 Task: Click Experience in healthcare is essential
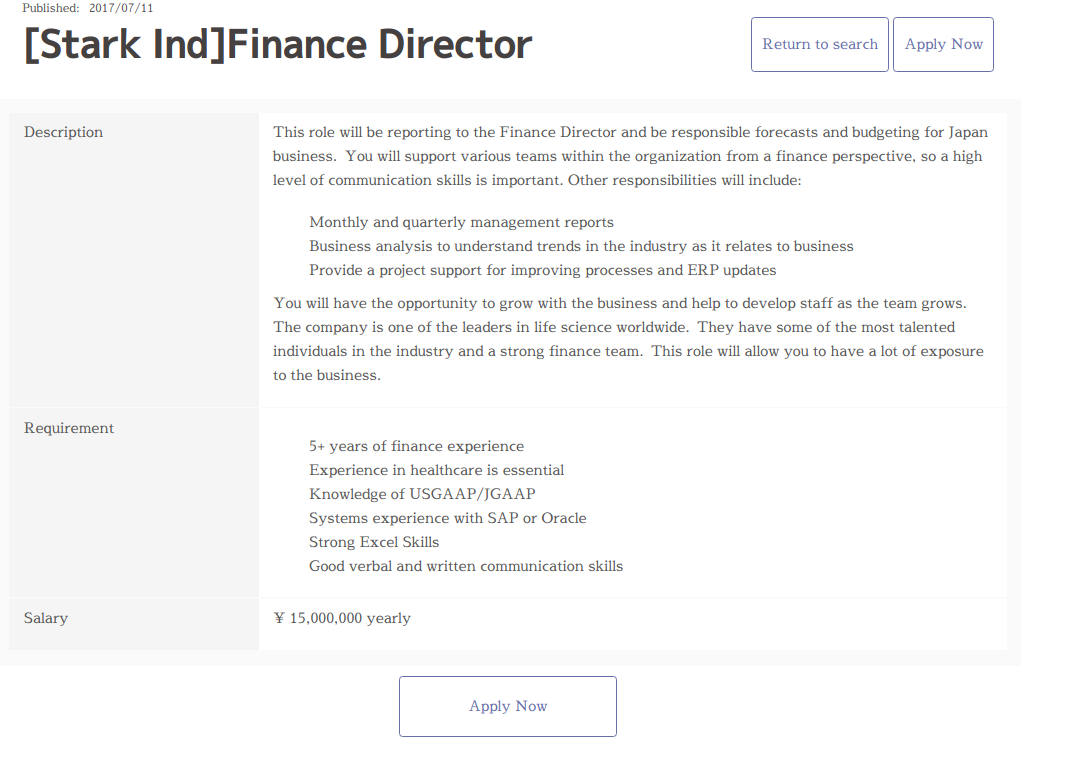click(x=436, y=470)
